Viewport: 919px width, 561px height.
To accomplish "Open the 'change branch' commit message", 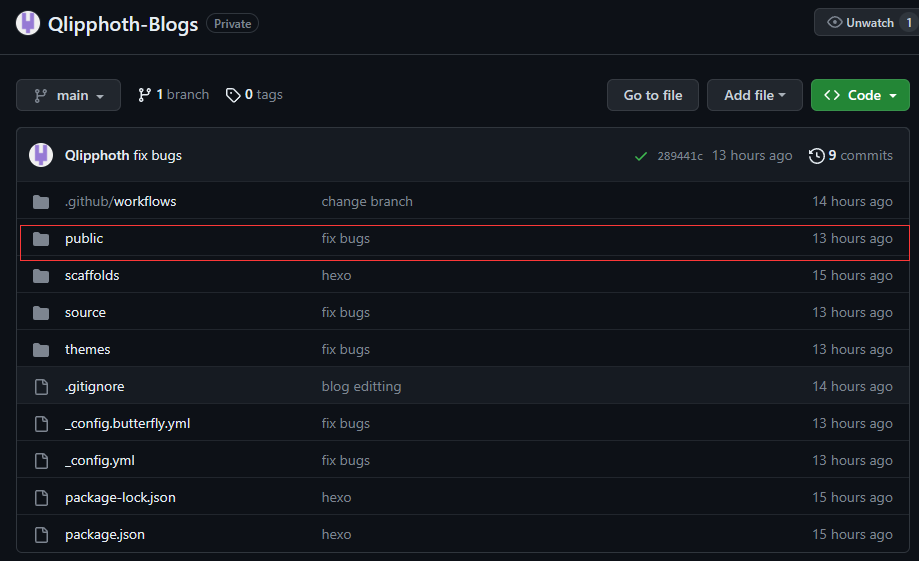I will pos(367,201).
